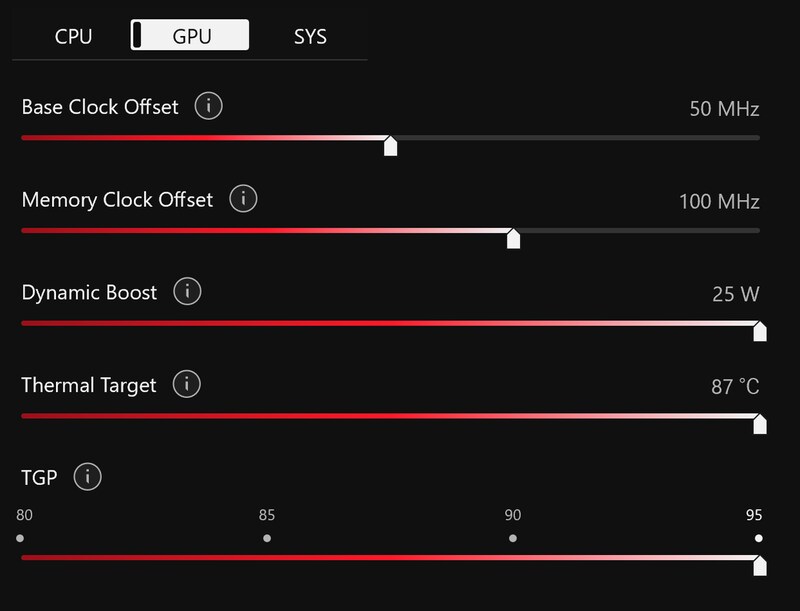
Task: Click the 100 MHz memory clock value
Action: point(719,201)
